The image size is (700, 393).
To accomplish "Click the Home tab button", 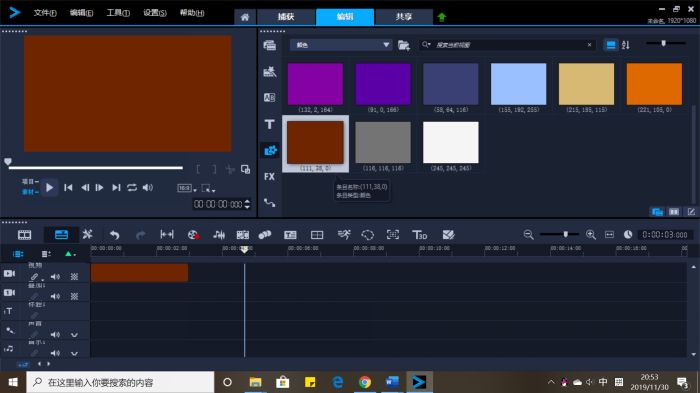I will (x=245, y=17).
